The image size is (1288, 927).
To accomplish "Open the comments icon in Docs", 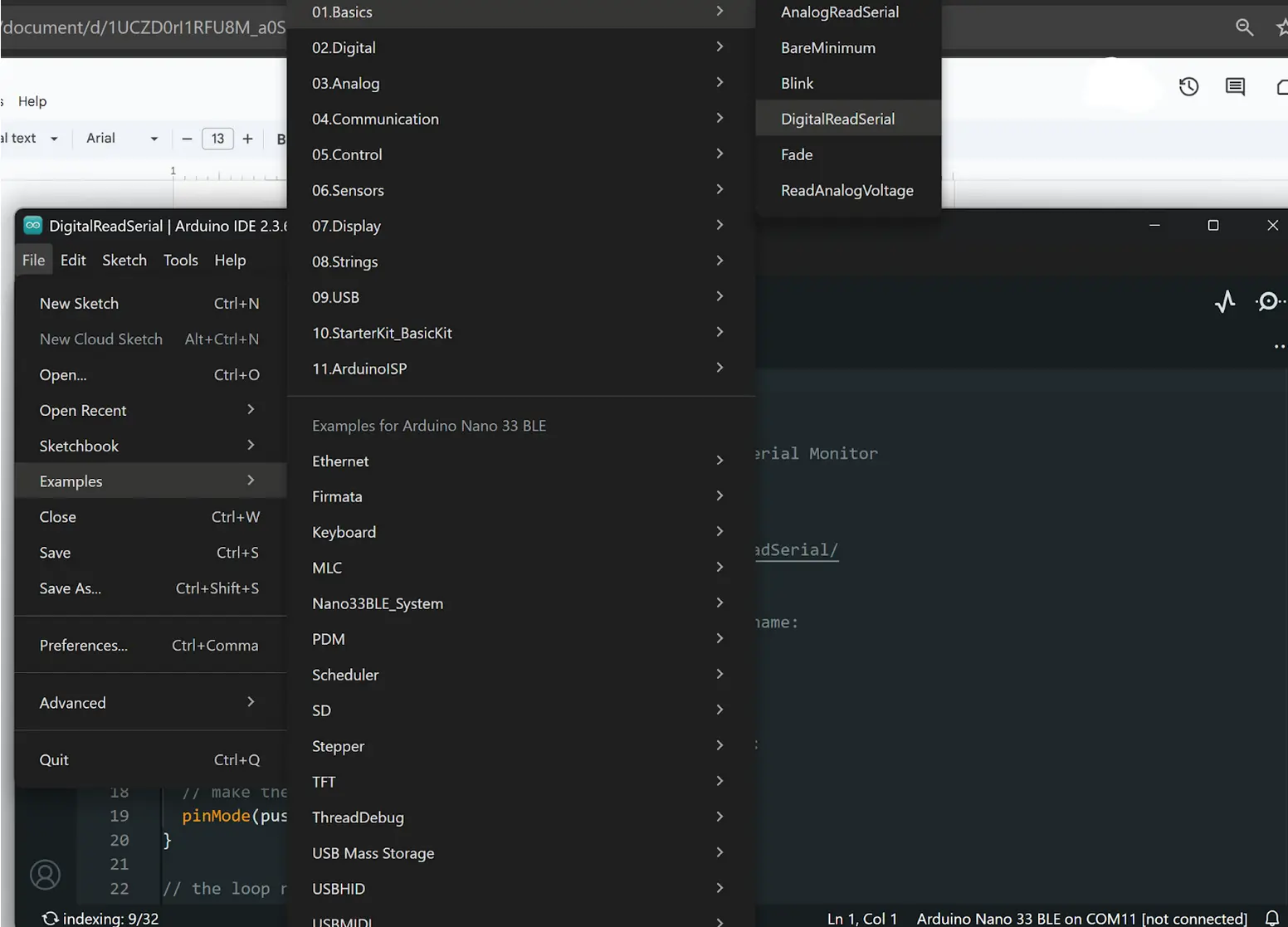I will (x=1235, y=86).
